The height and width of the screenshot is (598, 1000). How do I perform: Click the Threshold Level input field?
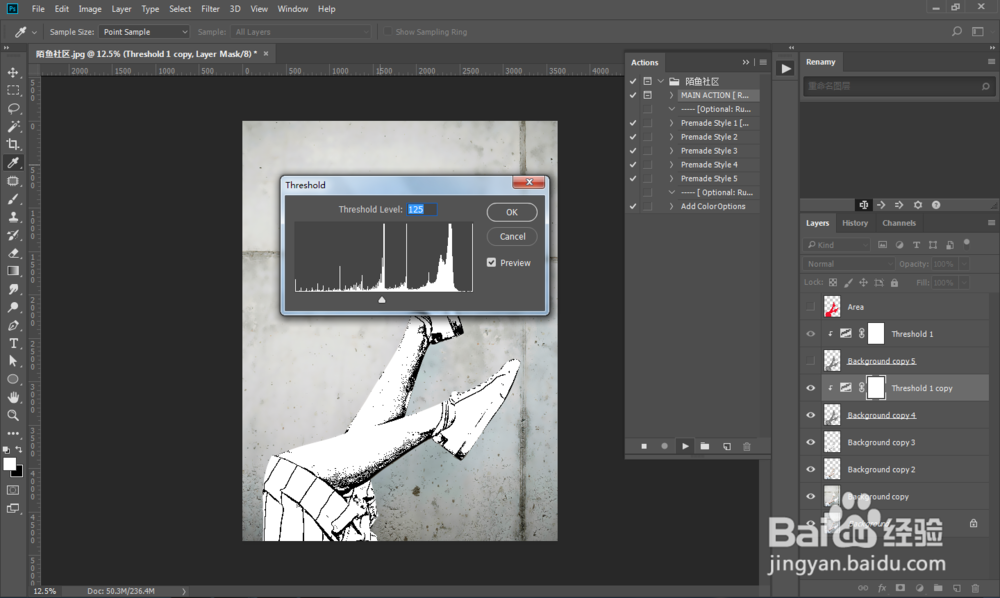(x=422, y=209)
